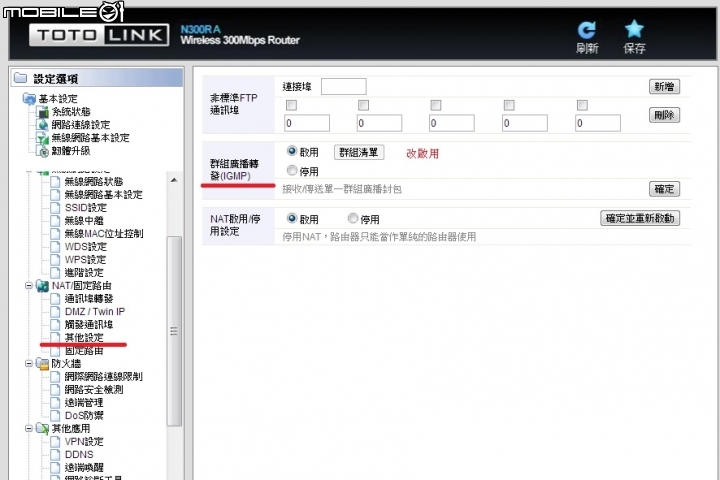Image resolution: width=720 pixels, height=480 pixels.
Task: Open 無線網路狀態 tree item
Action: 94,182
